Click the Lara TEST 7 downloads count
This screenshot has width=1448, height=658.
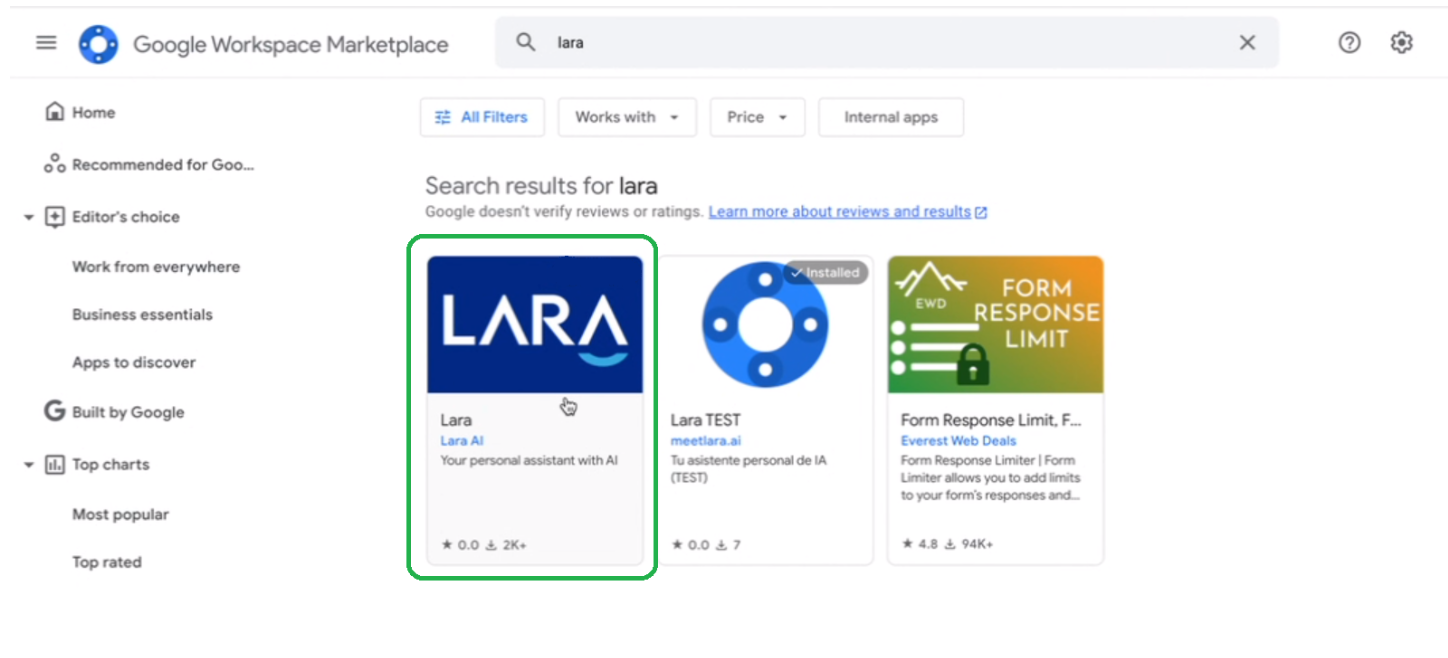pyautogui.click(x=729, y=545)
